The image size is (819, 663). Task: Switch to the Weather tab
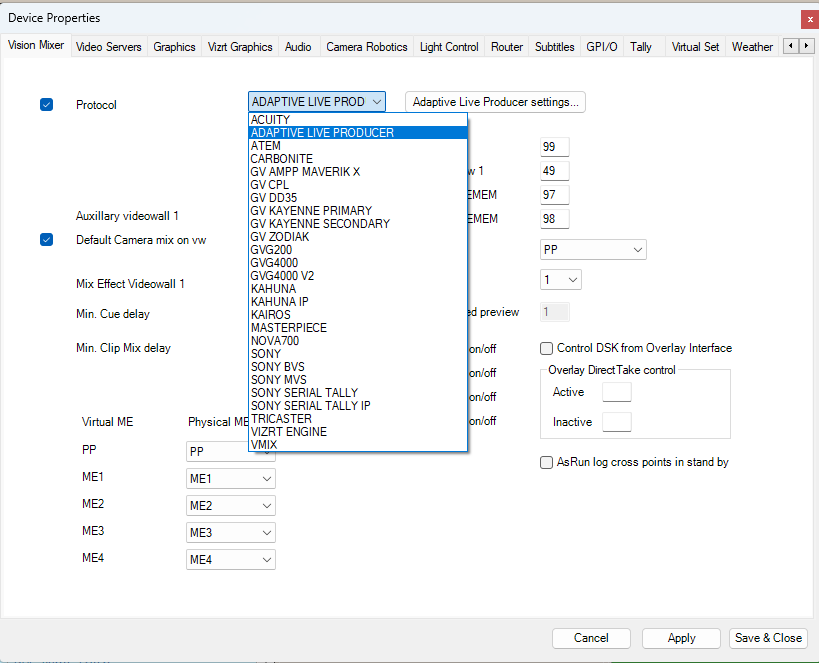pyautogui.click(x=752, y=47)
